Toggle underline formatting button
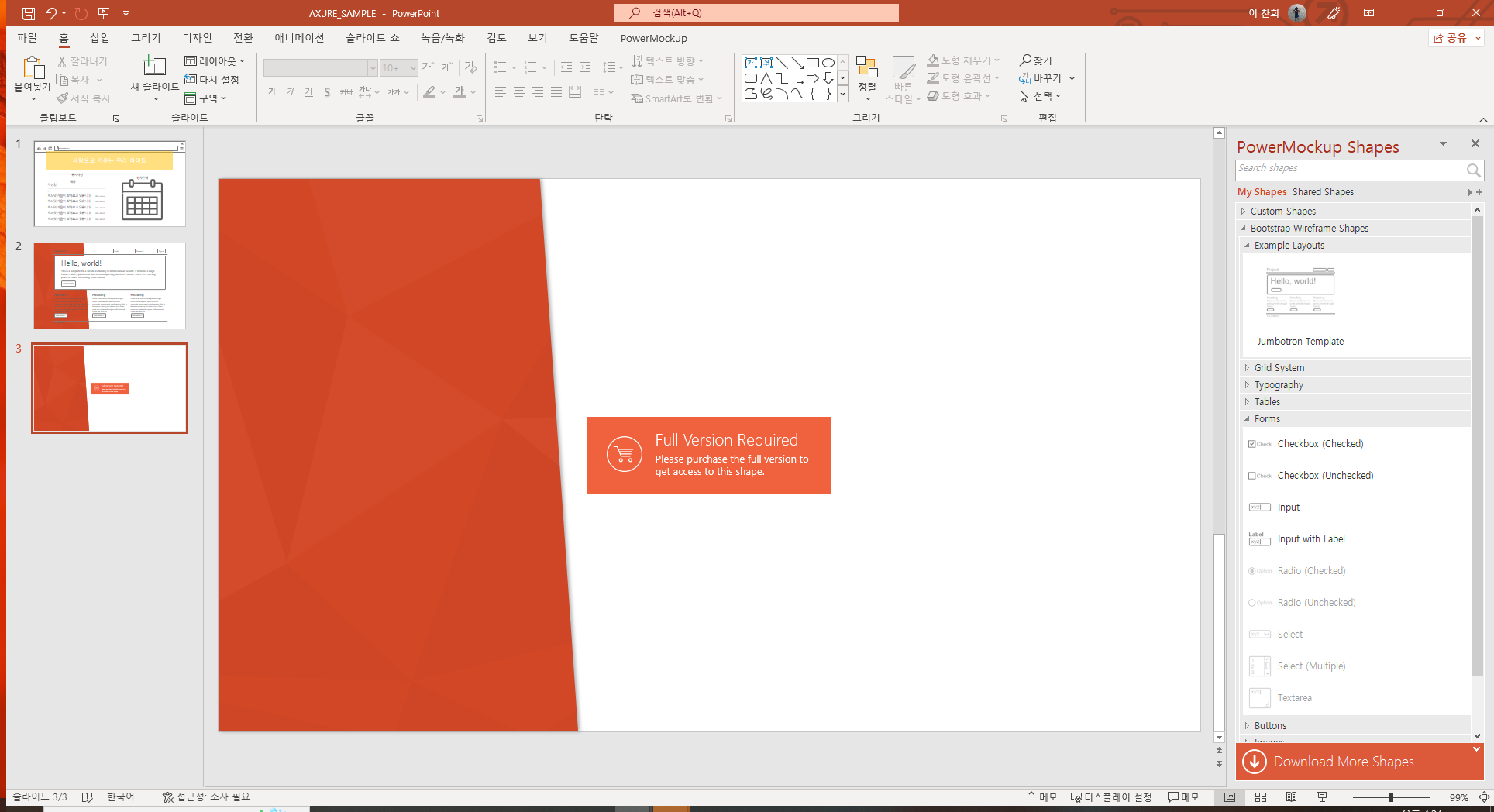Viewport: 1494px width, 812px height. coord(309,92)
